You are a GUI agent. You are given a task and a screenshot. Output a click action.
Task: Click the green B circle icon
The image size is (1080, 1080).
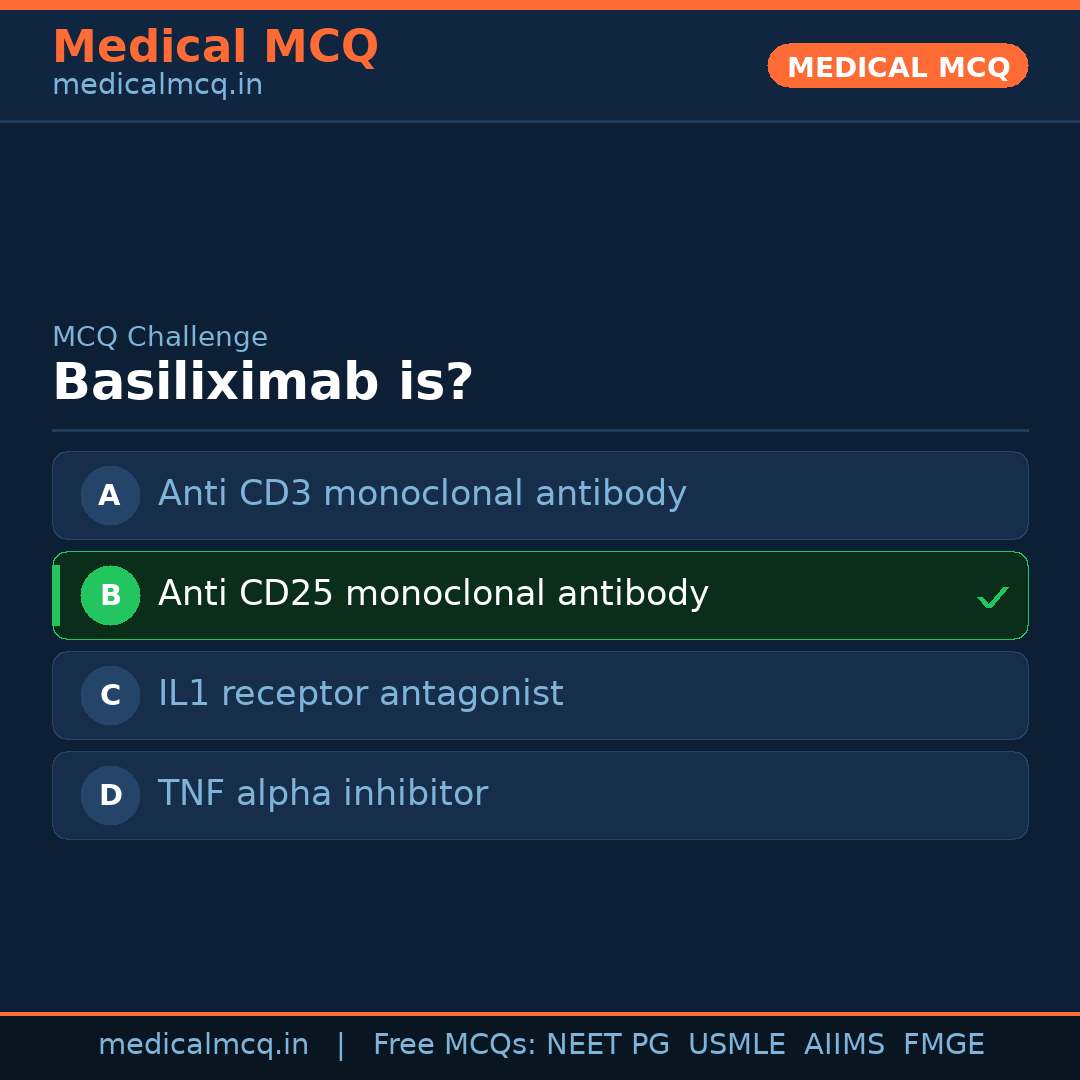tap(110, 595)
